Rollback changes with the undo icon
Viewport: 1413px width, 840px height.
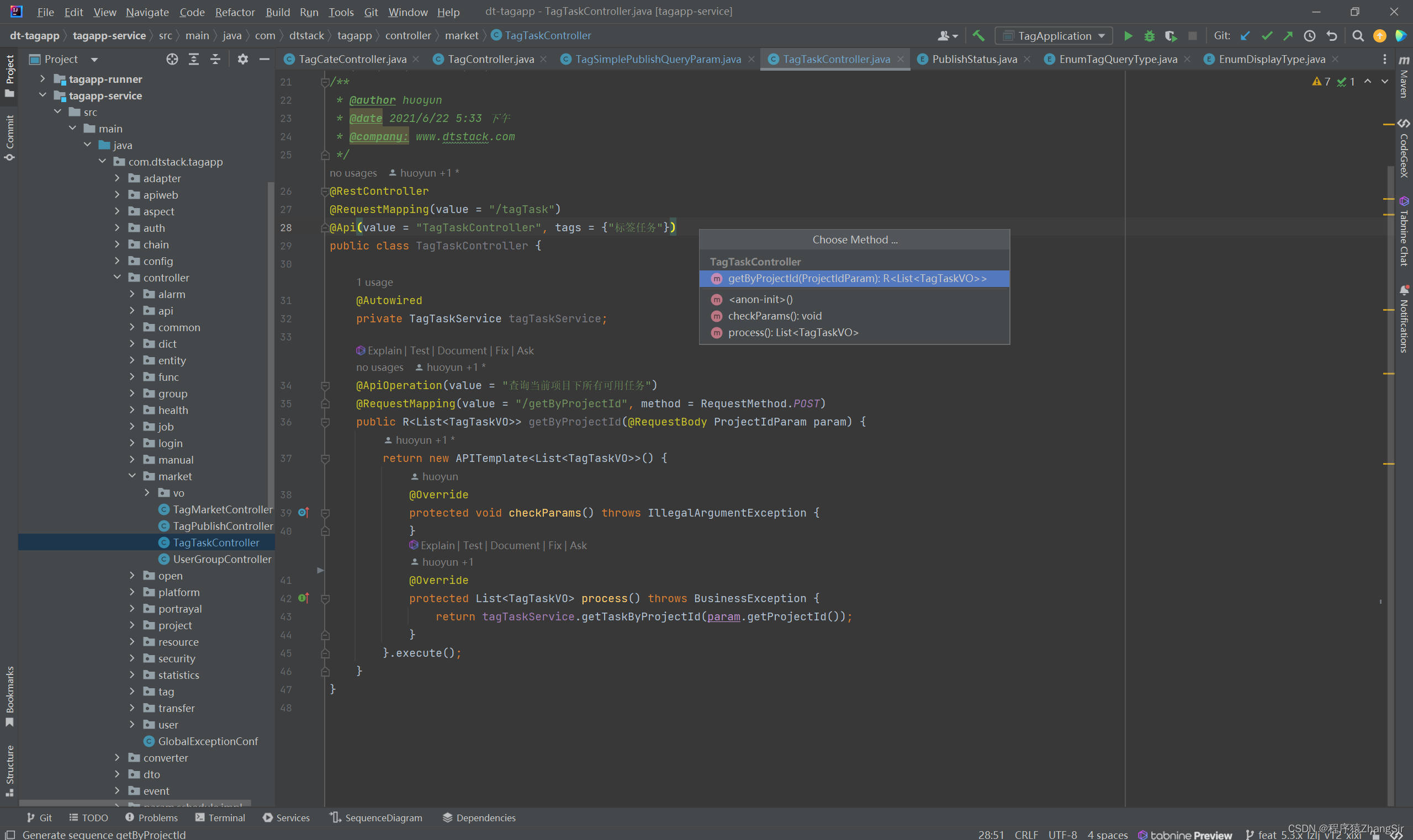[1331, 36]
